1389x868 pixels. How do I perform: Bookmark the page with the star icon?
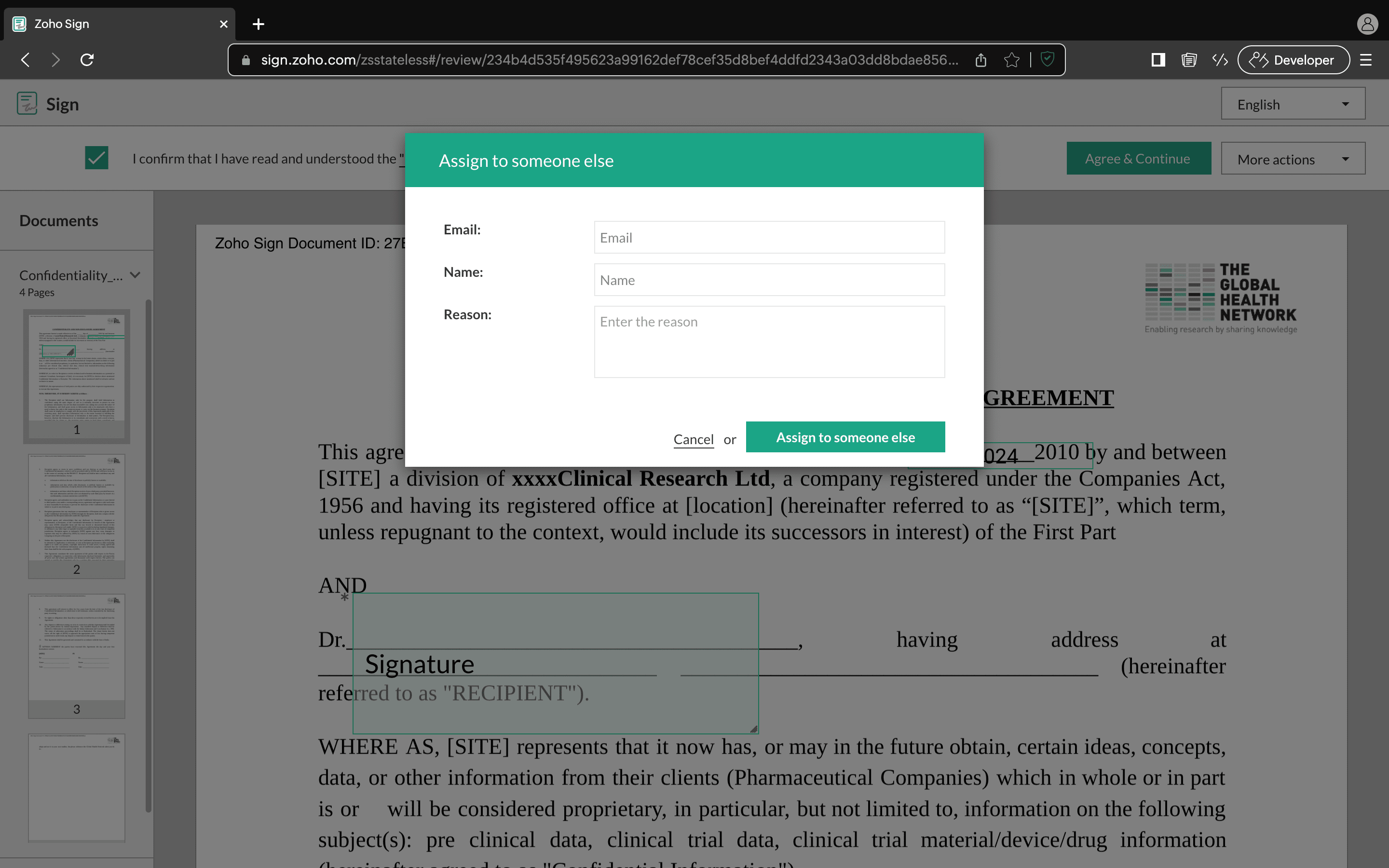point(1011,60)
